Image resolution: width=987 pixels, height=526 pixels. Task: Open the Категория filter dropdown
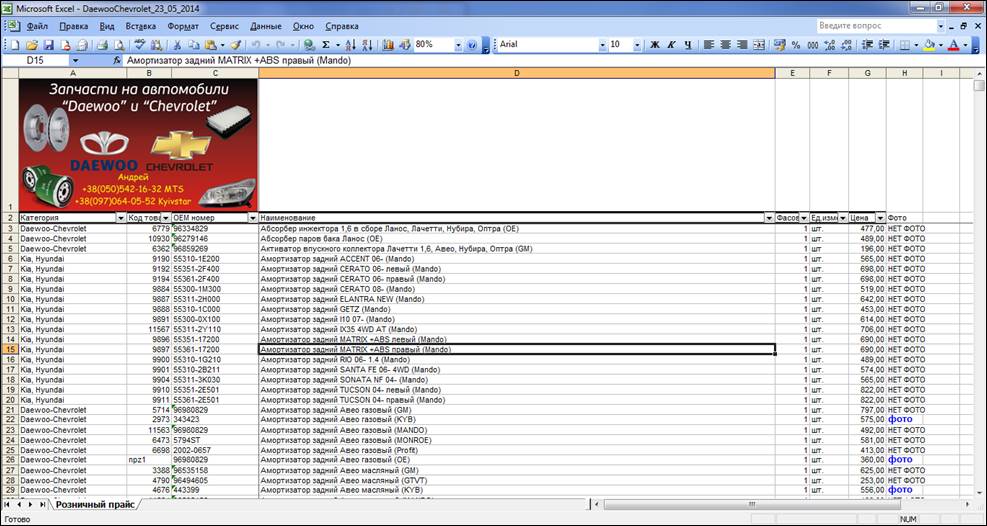pos(121,218)
